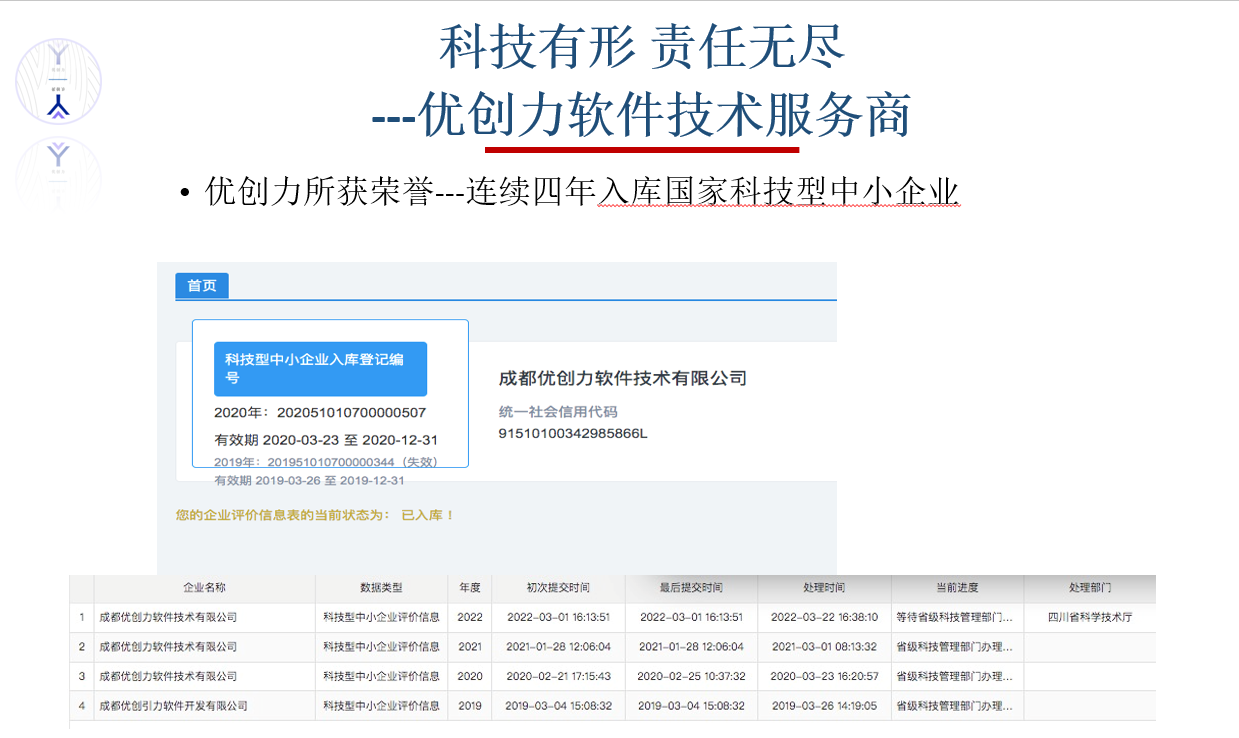1239x738 pixels.
Task: Click the 统一社会信用代码 label
Action: coord(558,412)
